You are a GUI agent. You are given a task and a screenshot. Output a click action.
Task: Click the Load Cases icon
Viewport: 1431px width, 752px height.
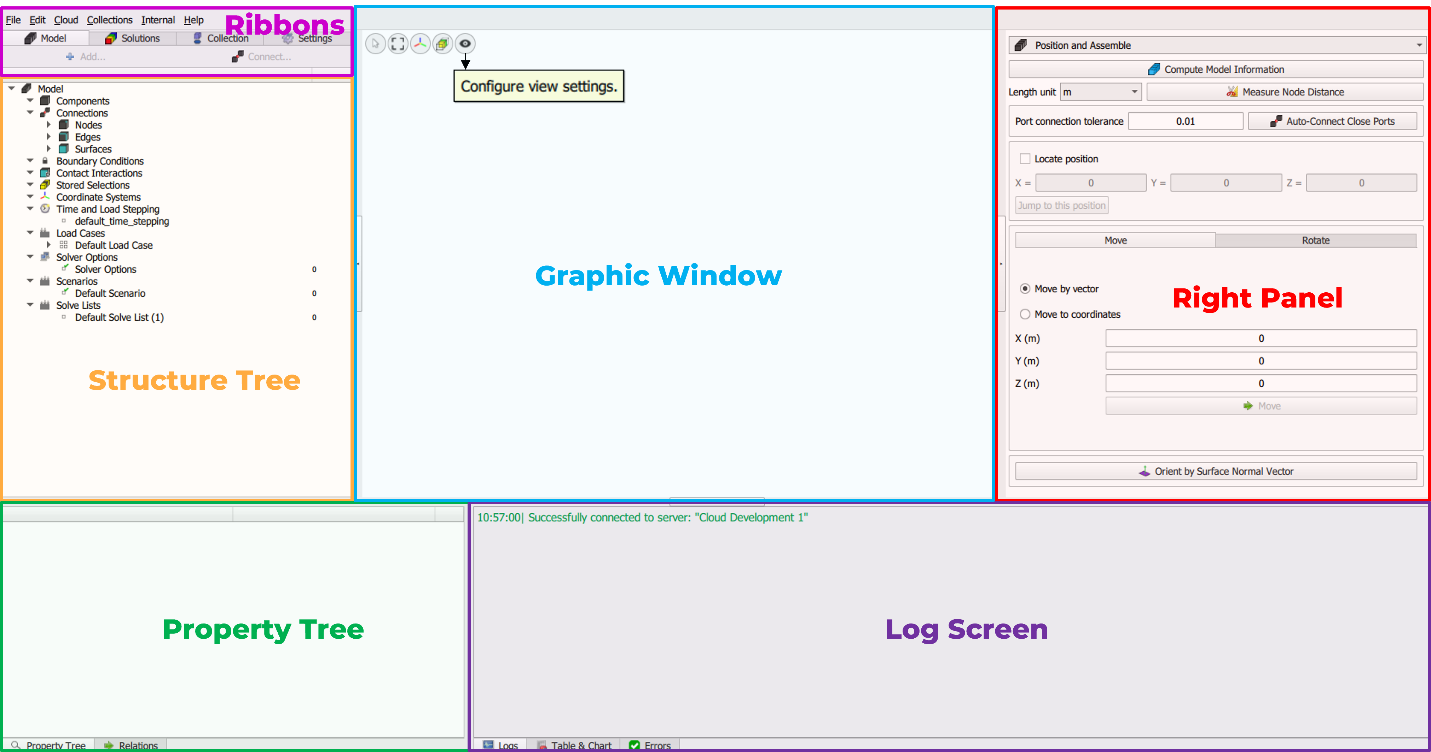click(x=45, y=233)
